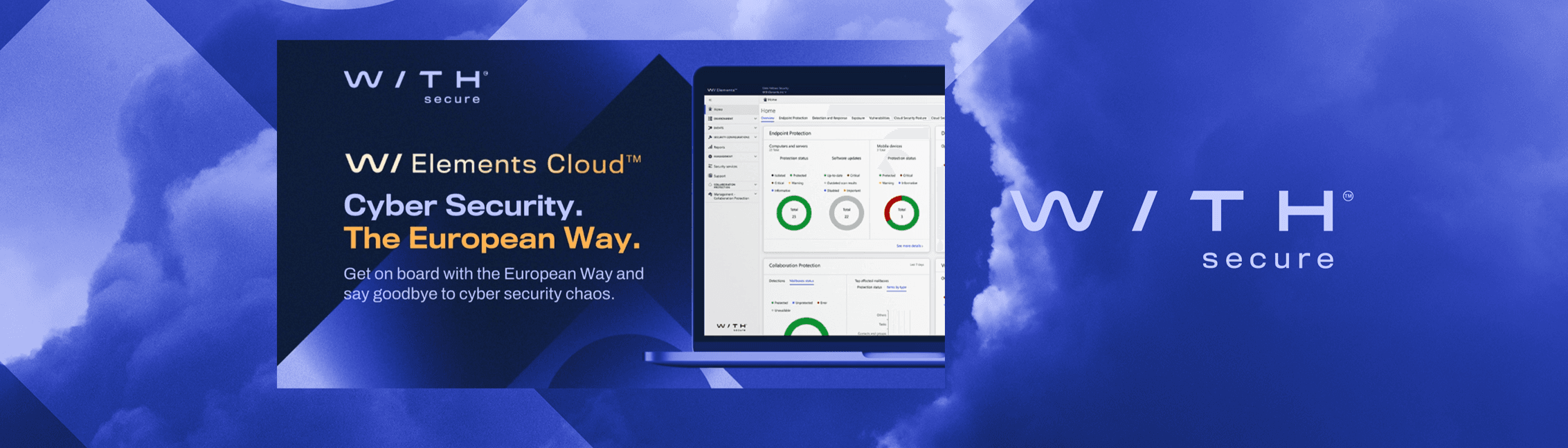
Task: Click the Home icon in the dashboard sidebar
Action: (710, 109)
